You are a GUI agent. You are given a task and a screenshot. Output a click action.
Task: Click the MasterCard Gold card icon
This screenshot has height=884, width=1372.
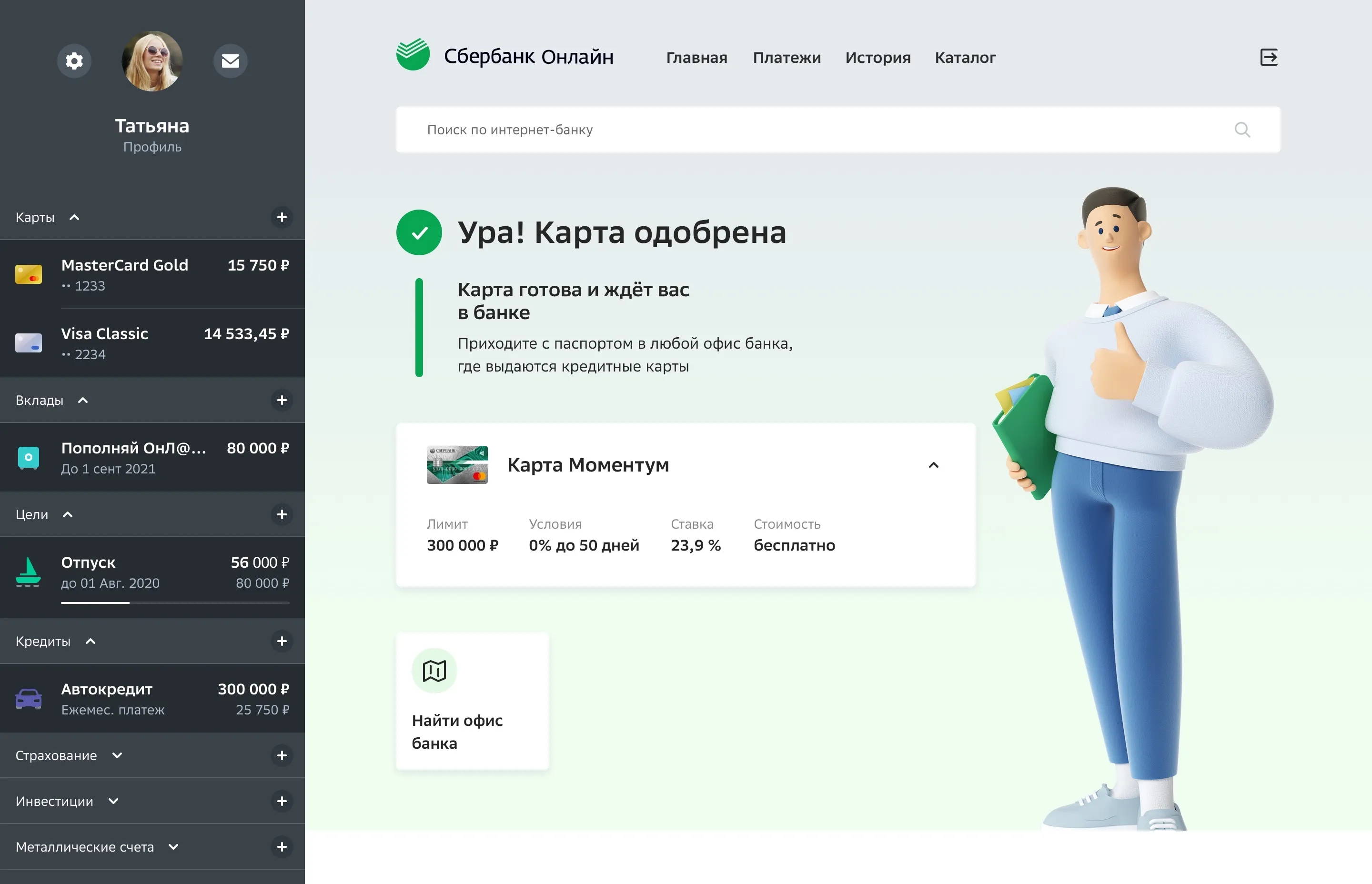click(29, 274)
